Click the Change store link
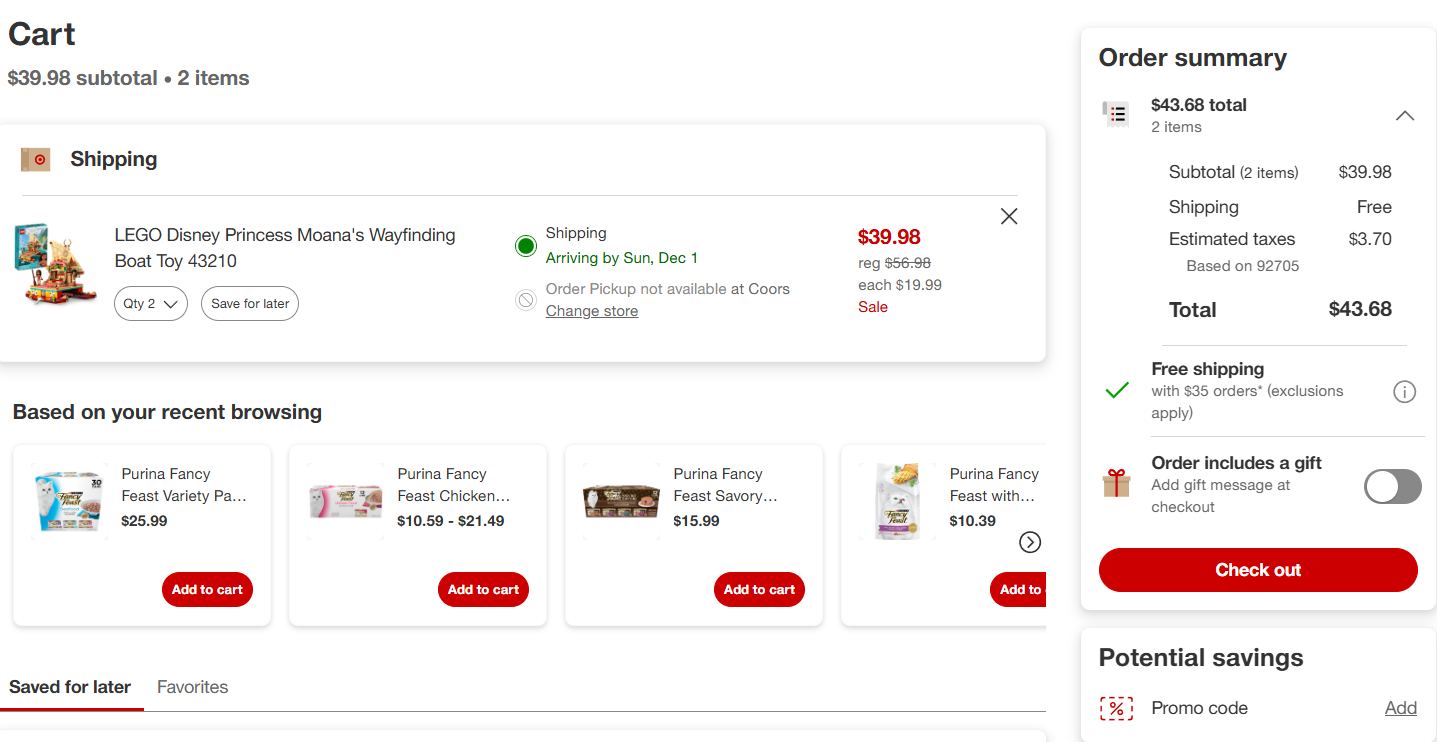The width and height of the screenshot is (1437, 742). coord(592,311)
